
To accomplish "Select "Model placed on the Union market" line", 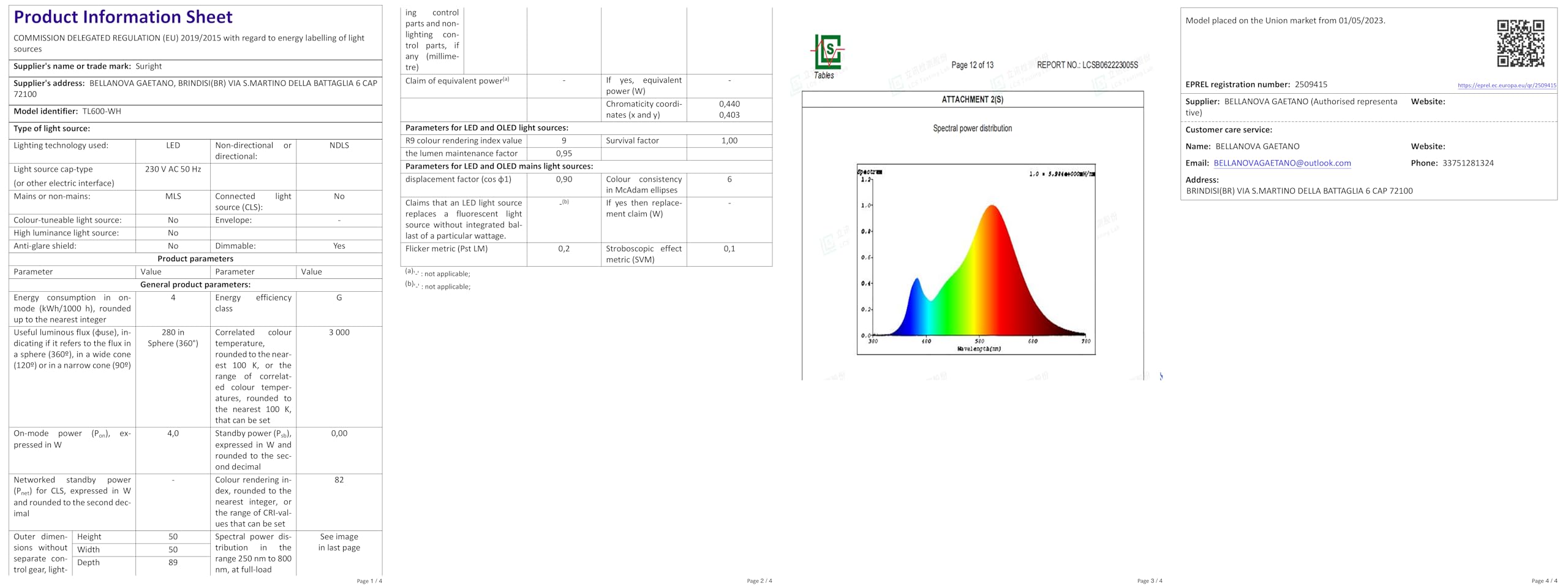I will point(1285,21).
